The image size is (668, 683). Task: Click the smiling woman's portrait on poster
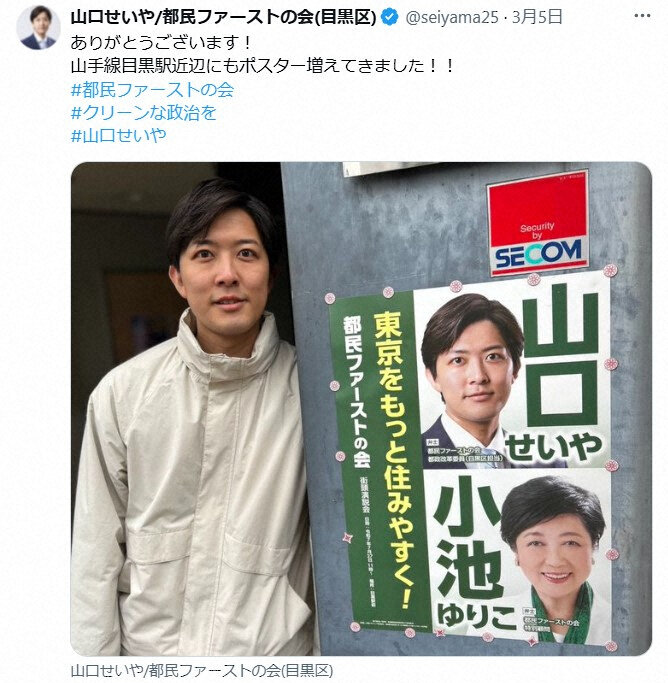tap(554, 558)
